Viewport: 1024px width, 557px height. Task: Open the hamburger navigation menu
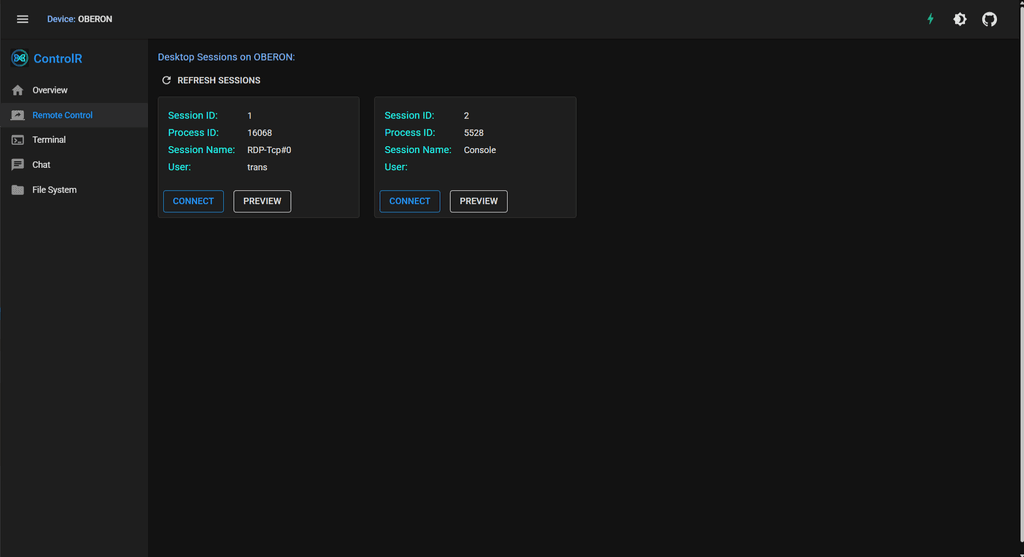click(x=23, y=19)
